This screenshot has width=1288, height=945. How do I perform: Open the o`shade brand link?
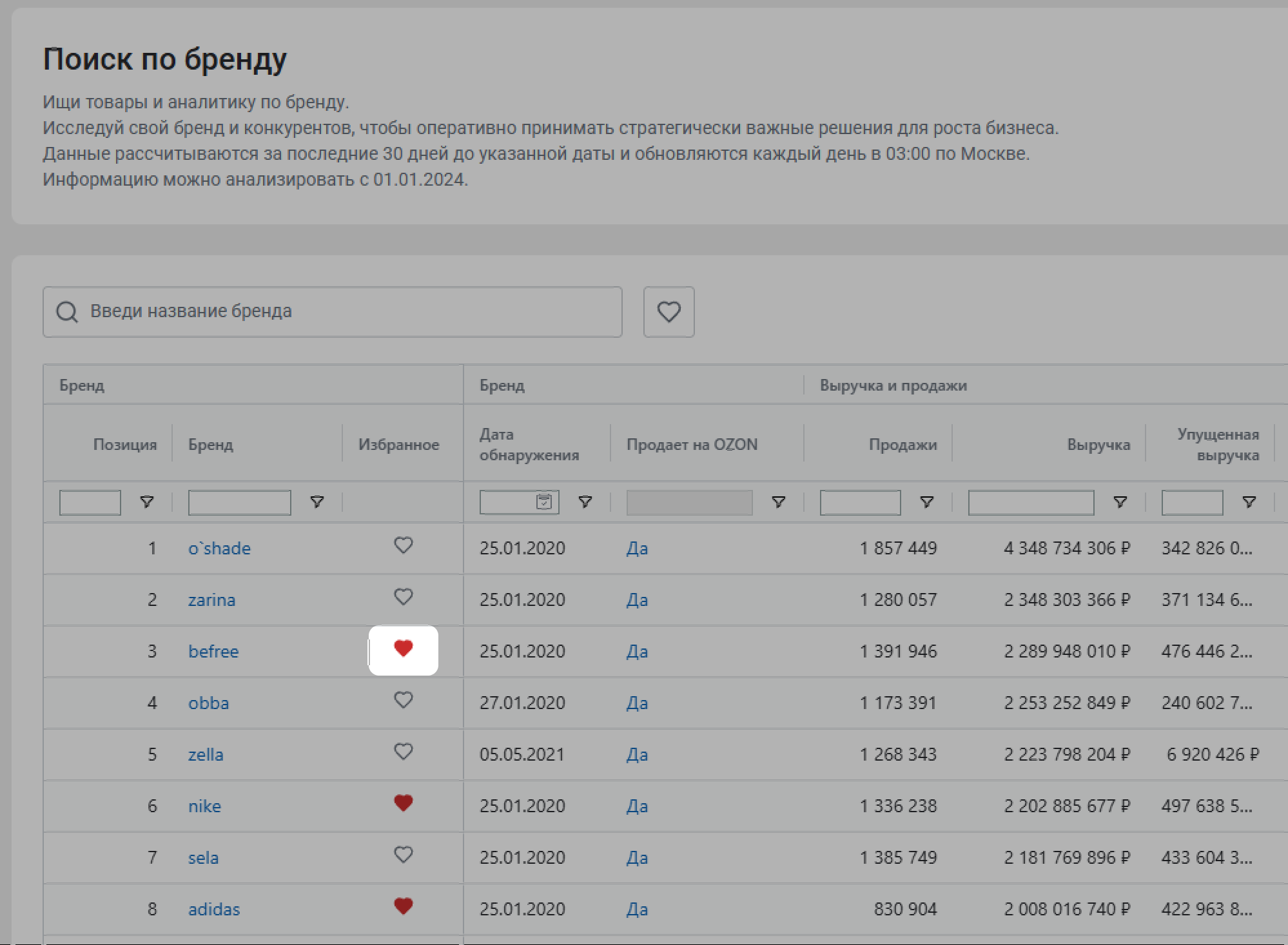(219, 549)
